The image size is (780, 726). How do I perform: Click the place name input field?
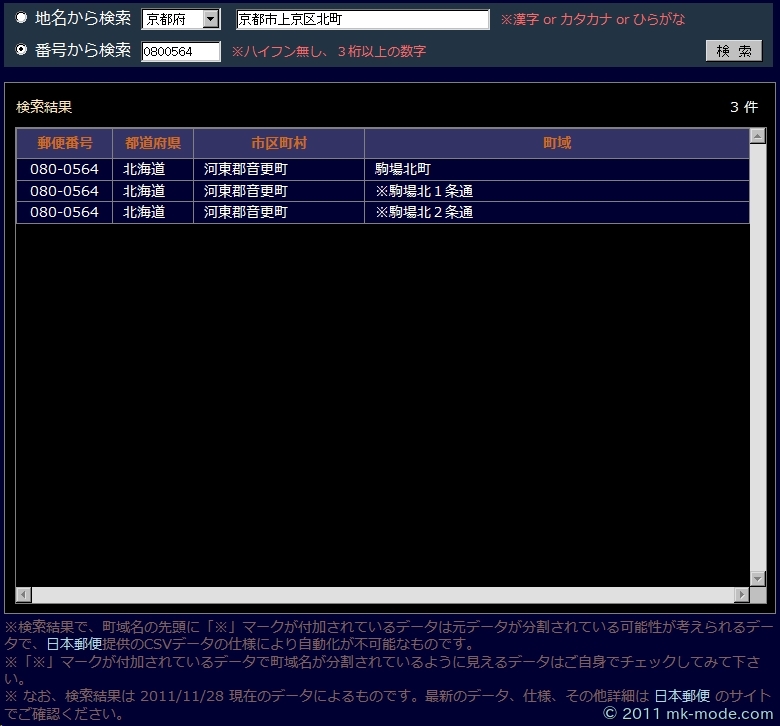pos(362,20)
